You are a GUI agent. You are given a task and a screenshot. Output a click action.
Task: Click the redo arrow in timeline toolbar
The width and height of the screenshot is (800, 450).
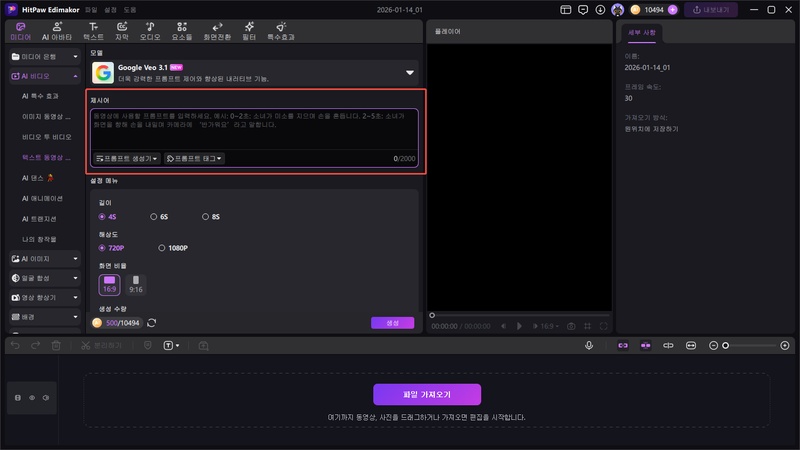(x=35, y=345)
